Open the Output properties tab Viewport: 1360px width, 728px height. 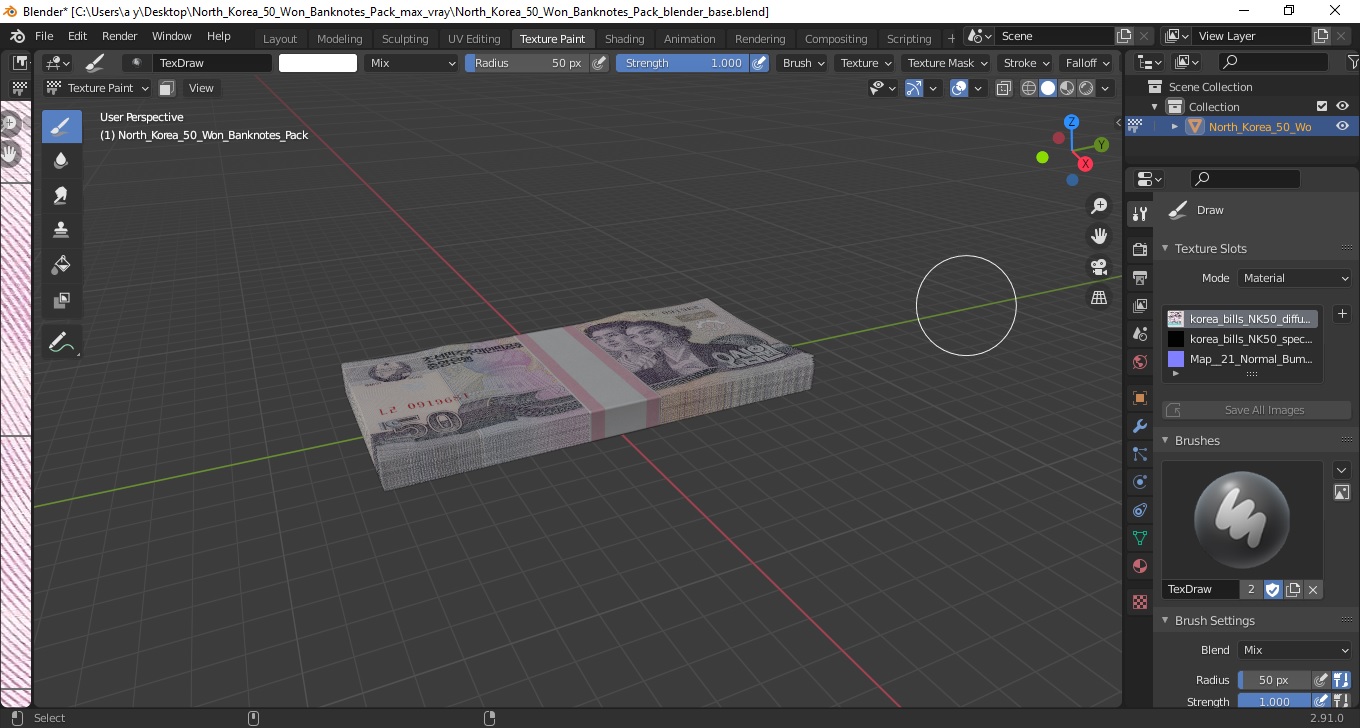tap(1139, 277)
